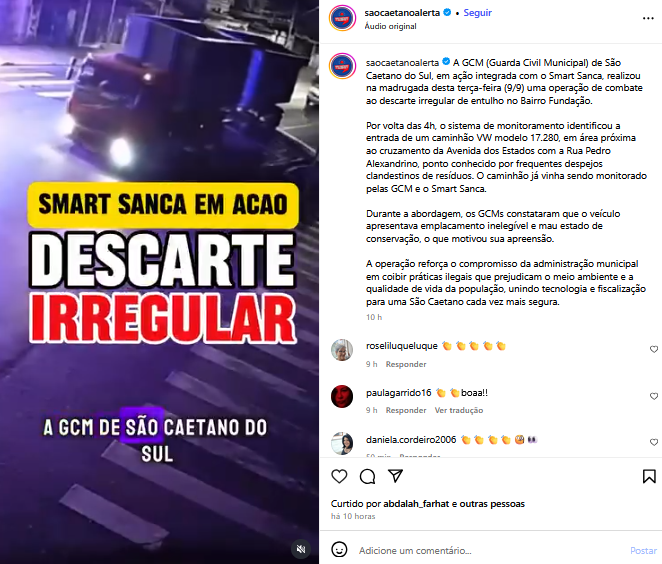
Task: Click the comment input field
Action: pos(490,550)
